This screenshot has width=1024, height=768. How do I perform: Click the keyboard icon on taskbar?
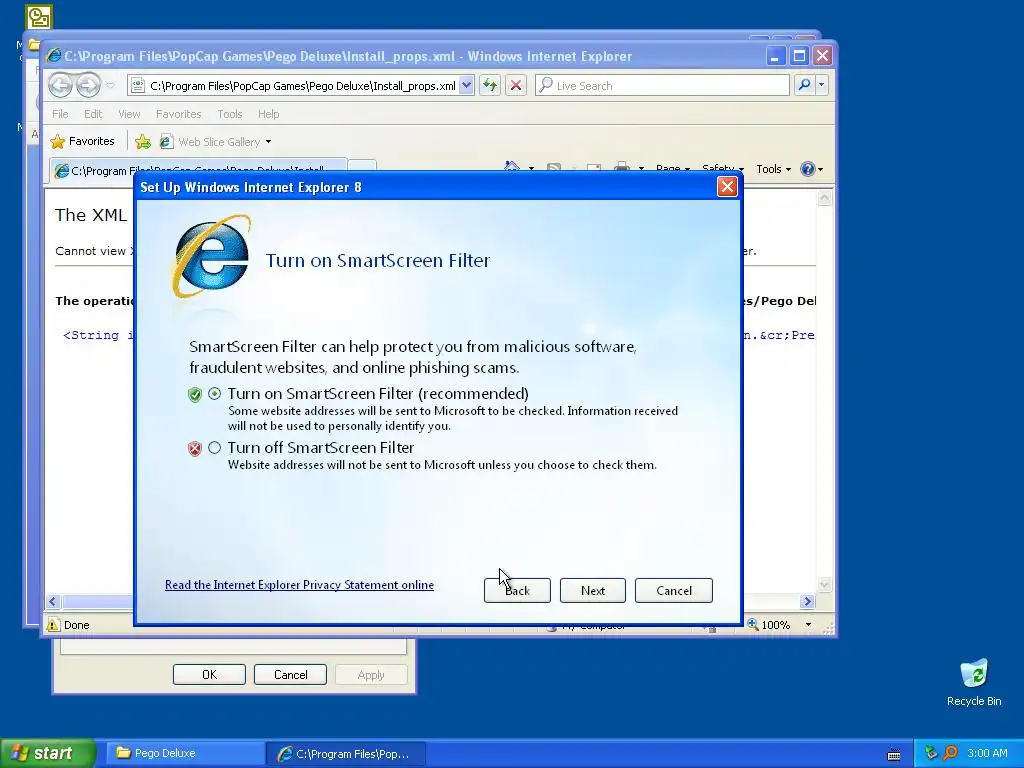[894, 755]
